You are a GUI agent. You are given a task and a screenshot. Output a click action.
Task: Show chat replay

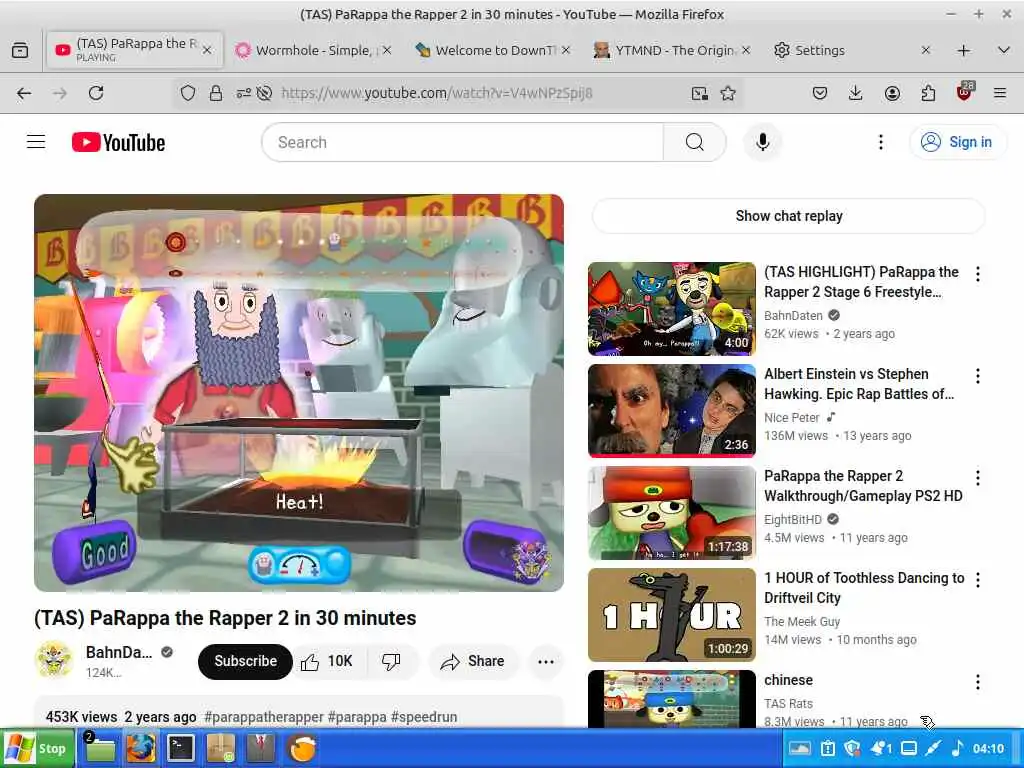[x=788, y=216]
